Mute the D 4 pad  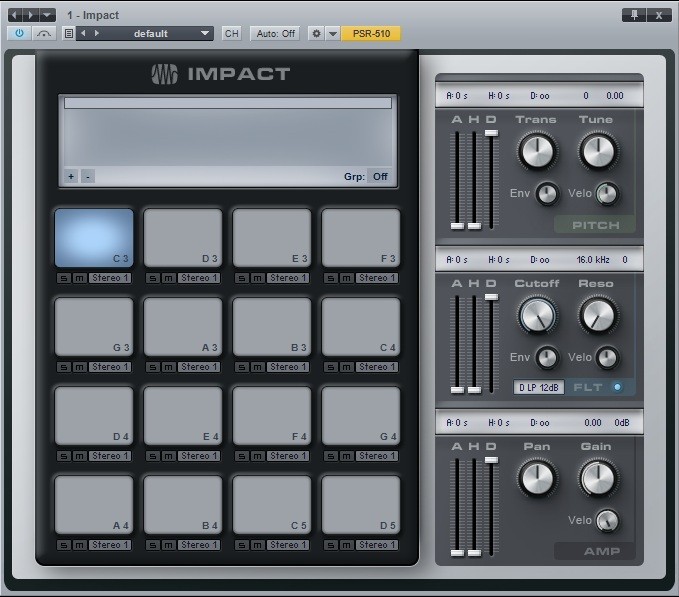[x=79, y=456]
